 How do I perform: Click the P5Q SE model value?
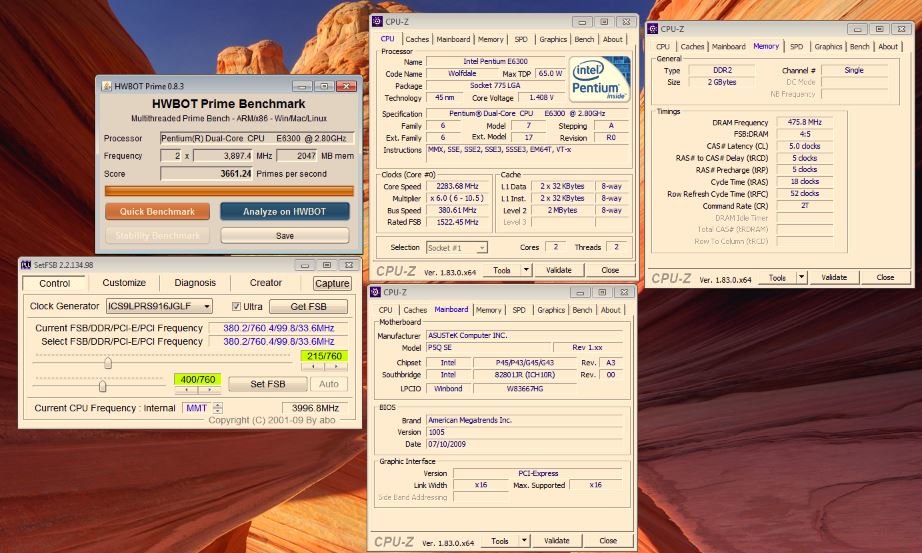[x=489, y=348]
